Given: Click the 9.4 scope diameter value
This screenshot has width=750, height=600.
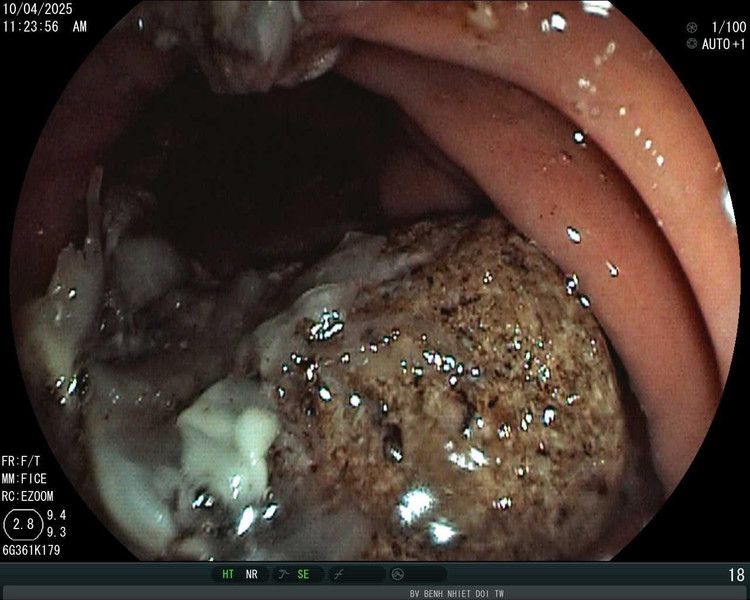Looking at the screenshot, I should 58,516.
